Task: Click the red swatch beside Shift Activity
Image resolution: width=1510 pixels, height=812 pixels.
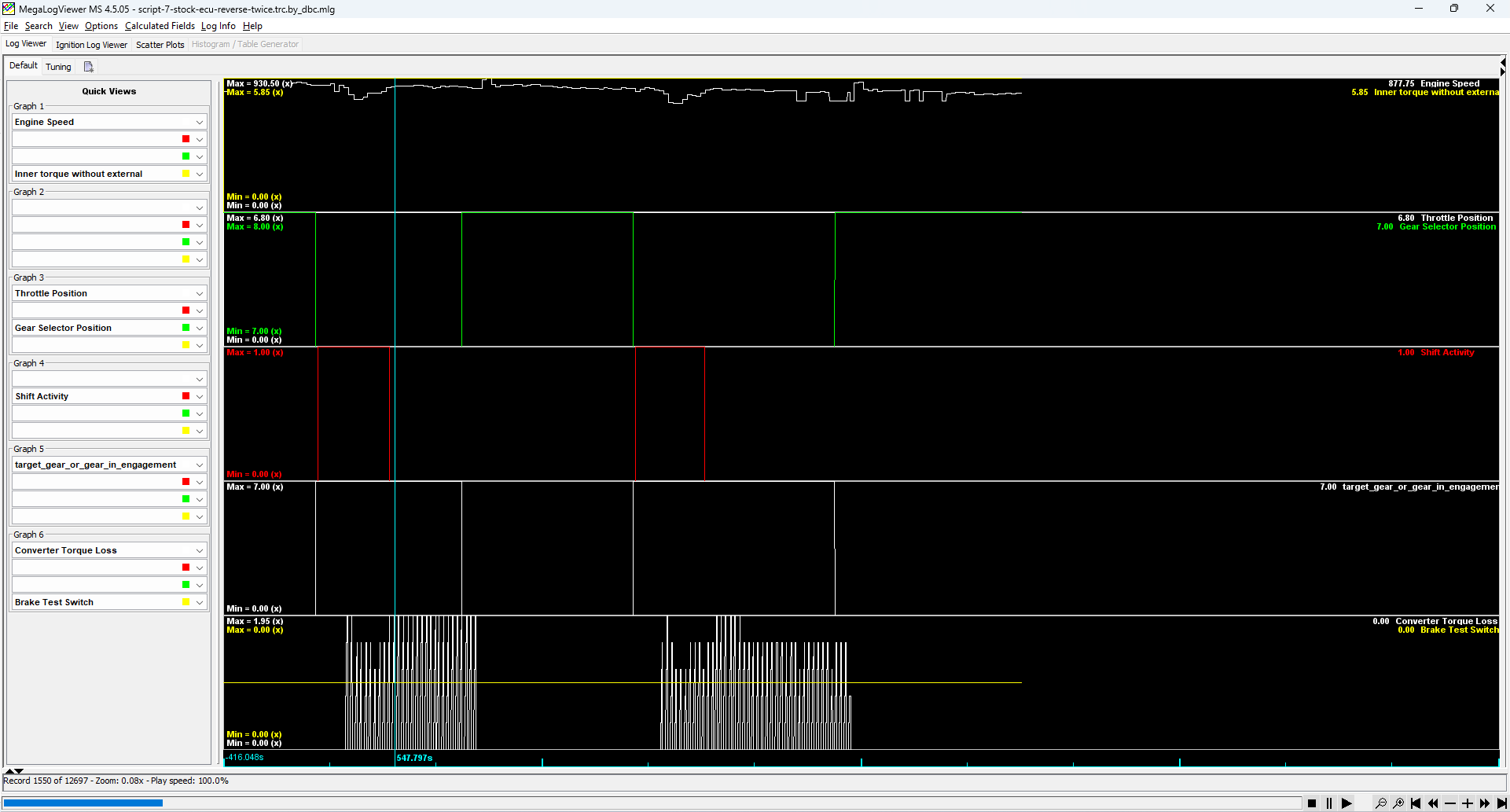Action: [186, 396]
